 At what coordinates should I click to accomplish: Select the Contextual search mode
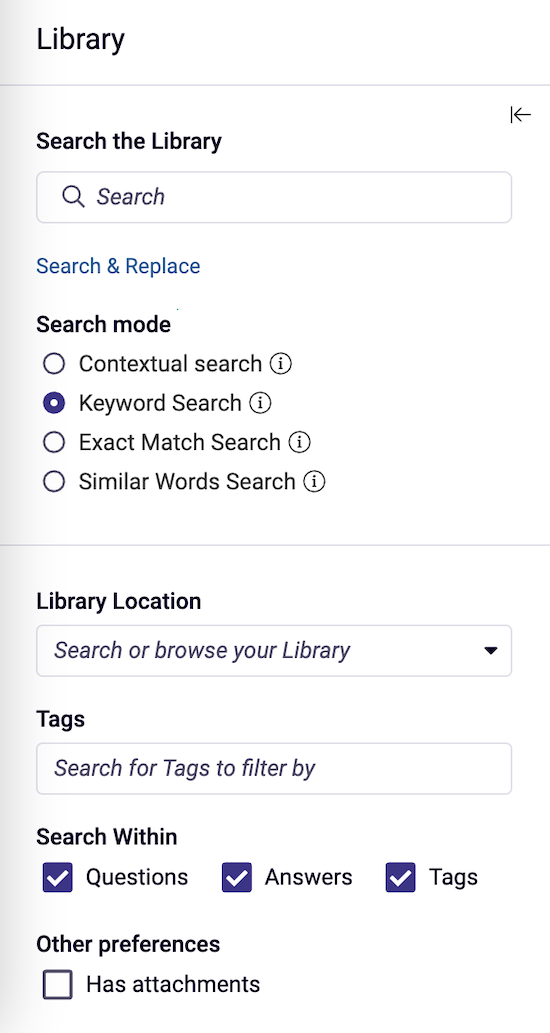coord(54,364)
